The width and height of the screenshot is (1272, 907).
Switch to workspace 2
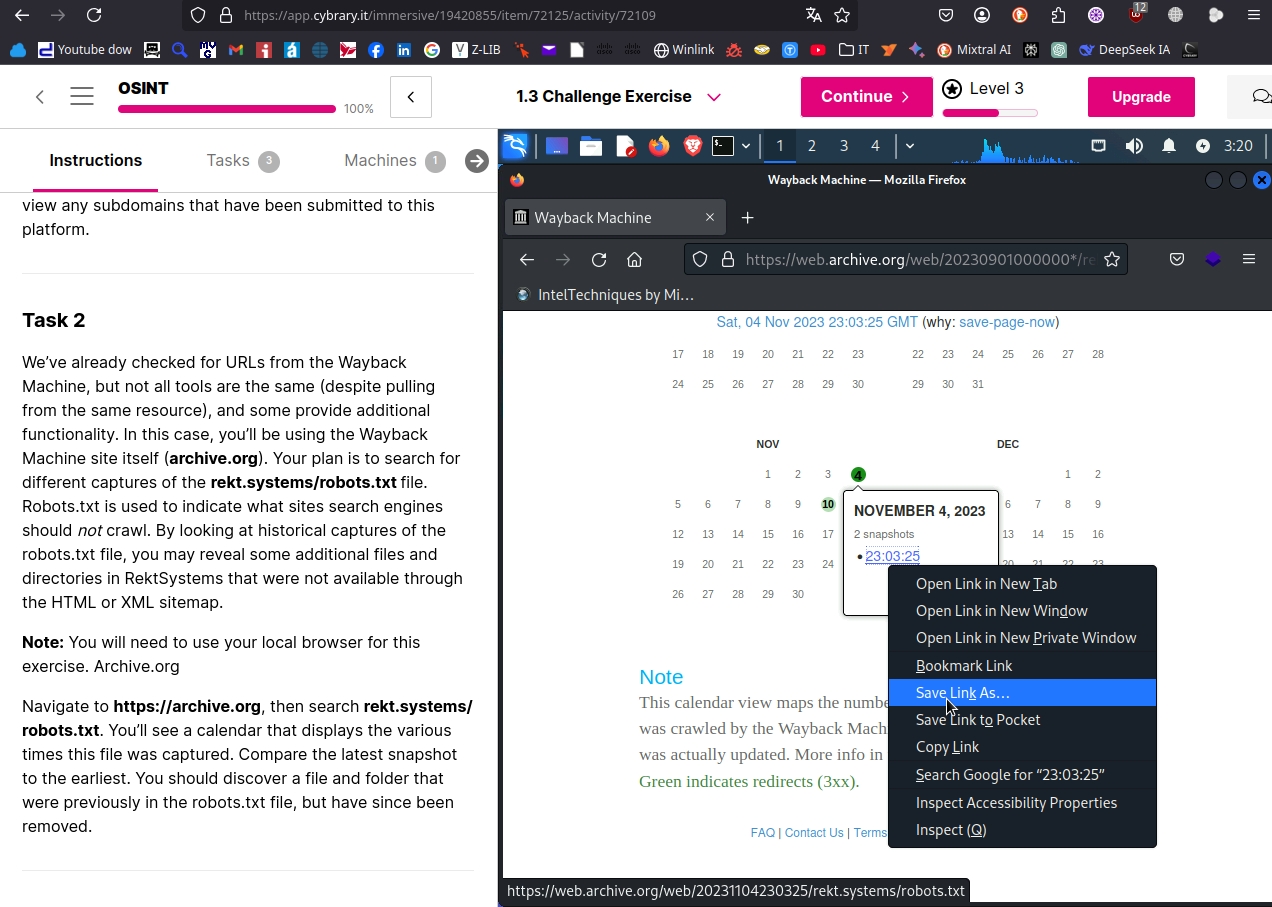tap(811, 146)
